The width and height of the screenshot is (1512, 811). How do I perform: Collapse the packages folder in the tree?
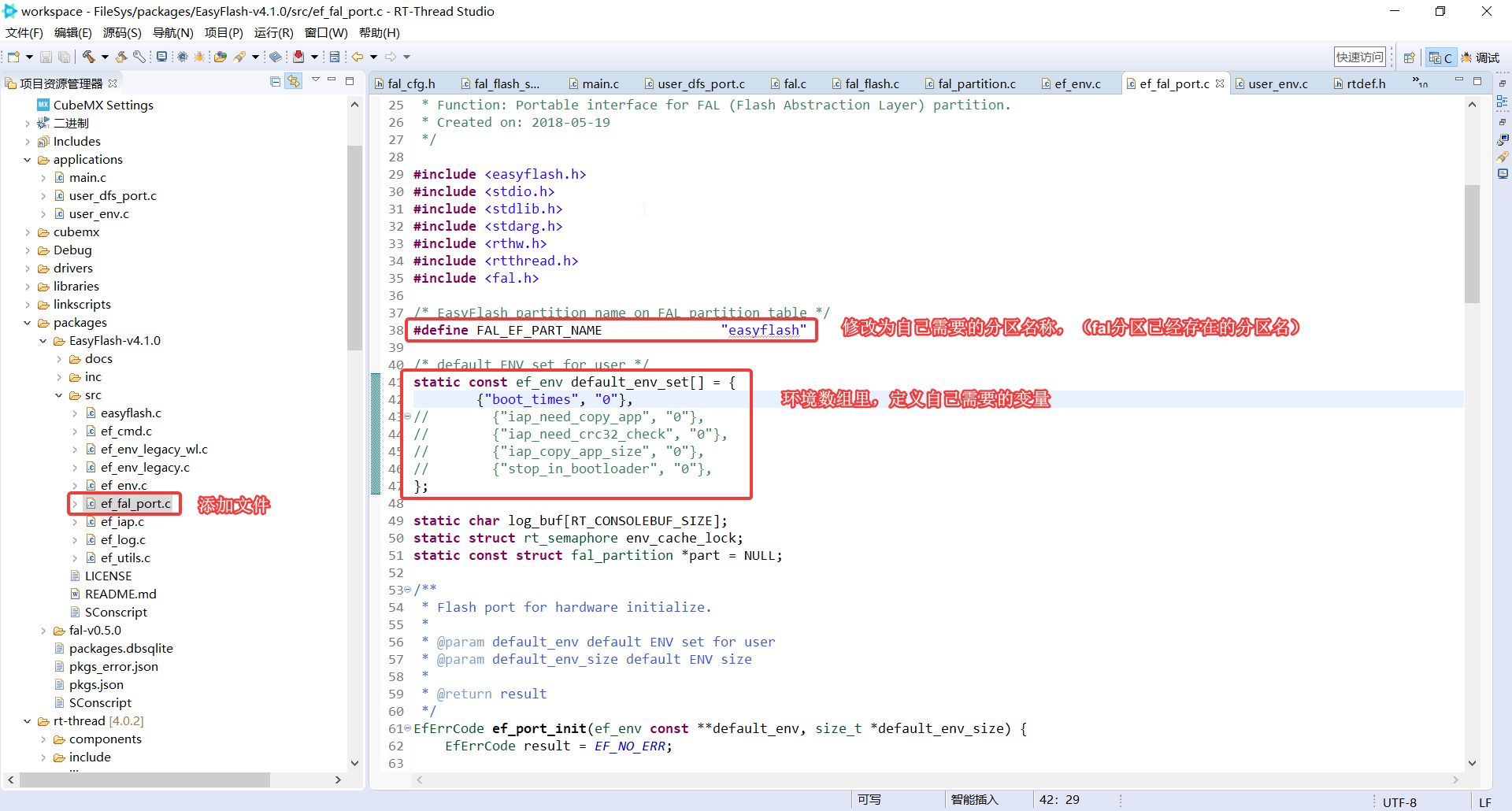(x=28, y=322)
